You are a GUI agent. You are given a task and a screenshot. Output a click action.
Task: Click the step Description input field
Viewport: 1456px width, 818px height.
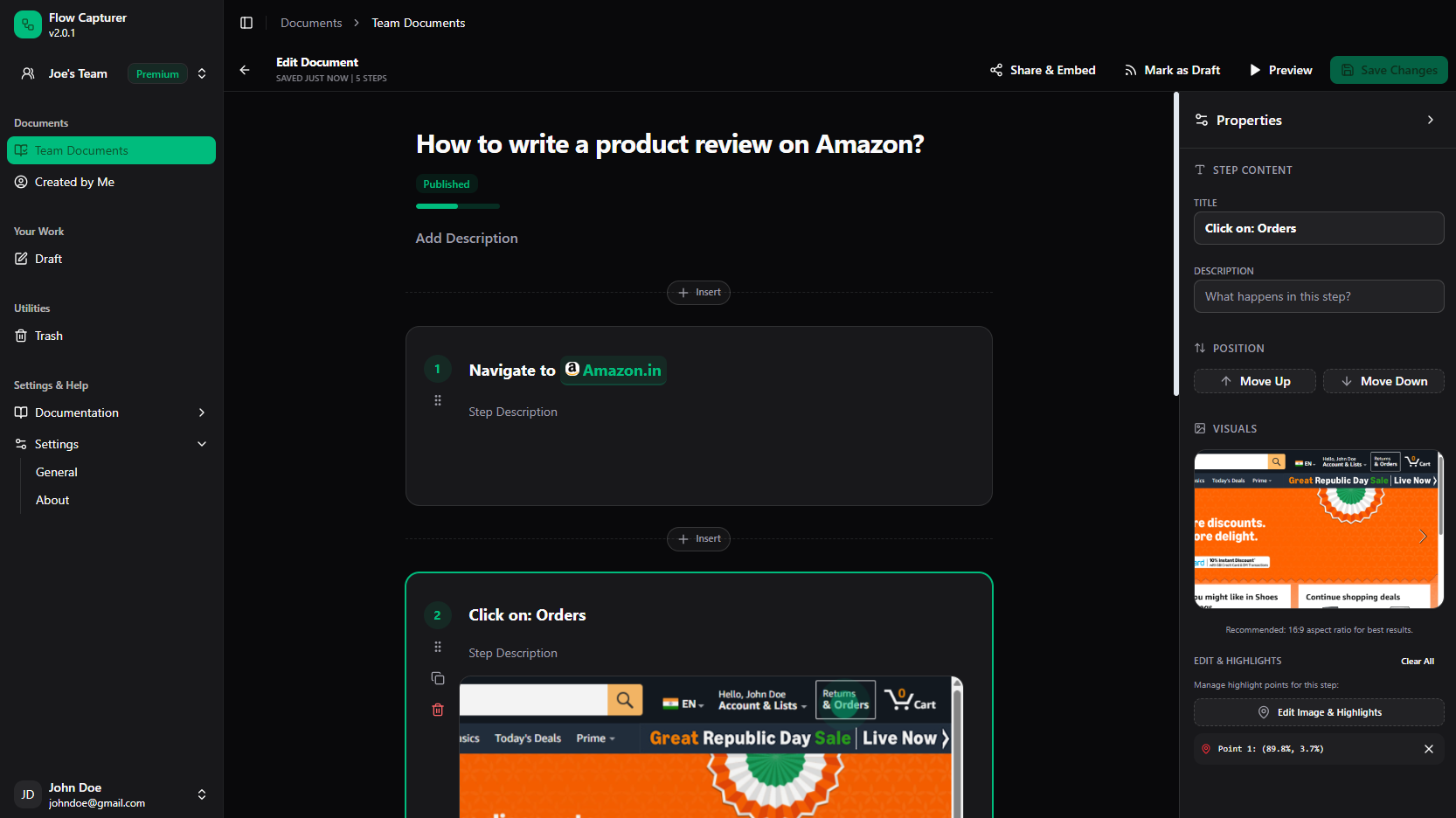tap(1319, 296)
